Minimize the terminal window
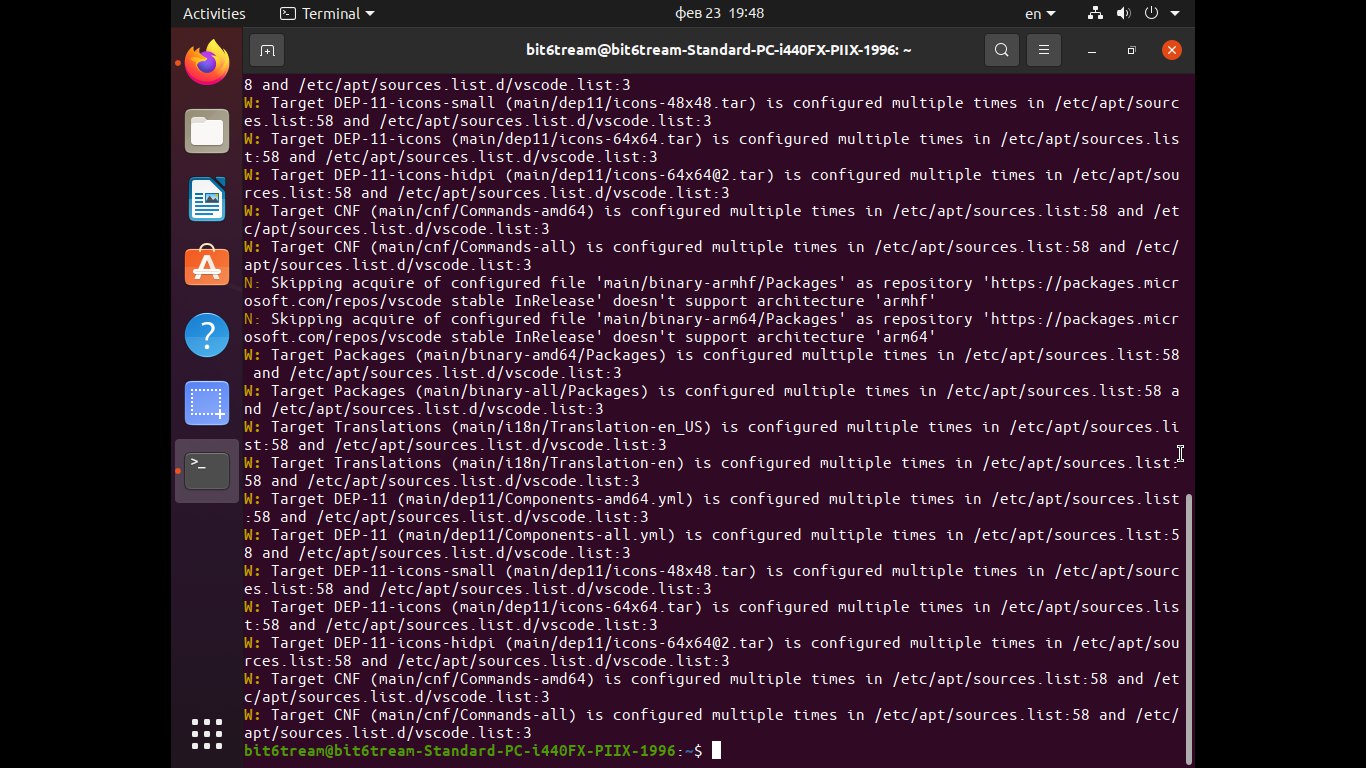Screen dimensions: 1366x768 tap(1092, 50)
